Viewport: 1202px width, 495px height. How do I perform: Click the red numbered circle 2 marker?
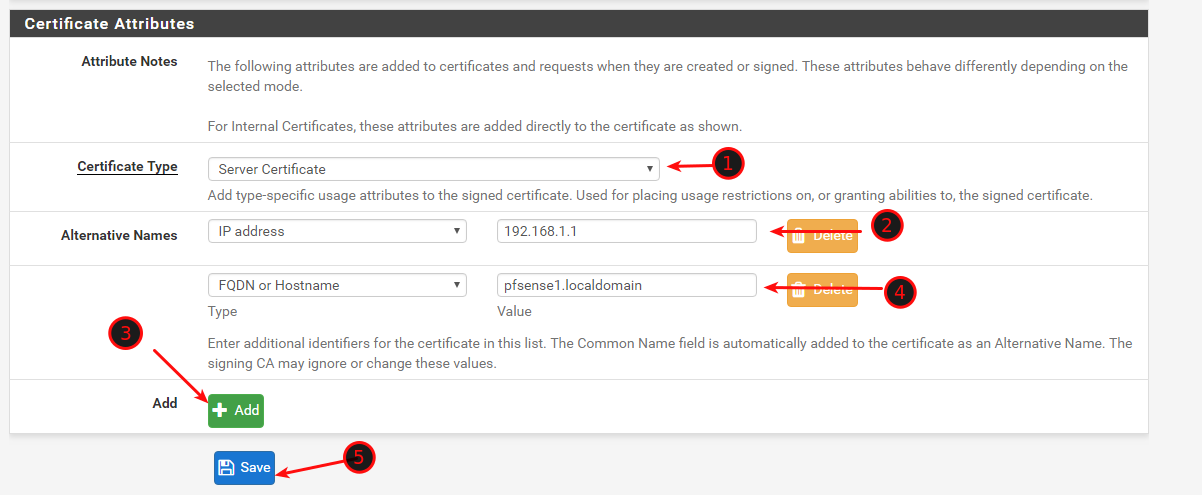[x=887, y=226]
